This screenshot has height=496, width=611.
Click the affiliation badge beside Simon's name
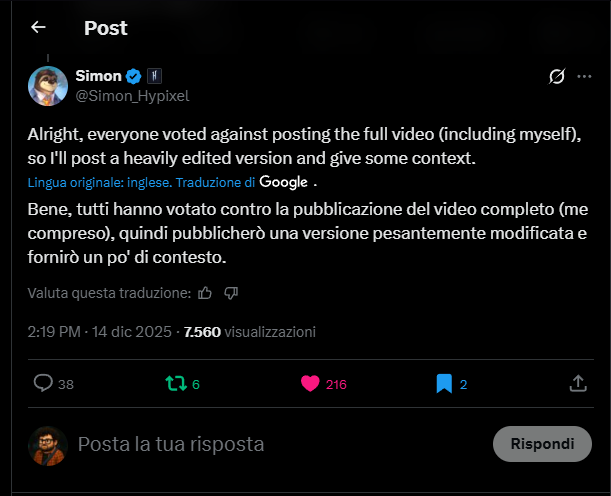154,76
